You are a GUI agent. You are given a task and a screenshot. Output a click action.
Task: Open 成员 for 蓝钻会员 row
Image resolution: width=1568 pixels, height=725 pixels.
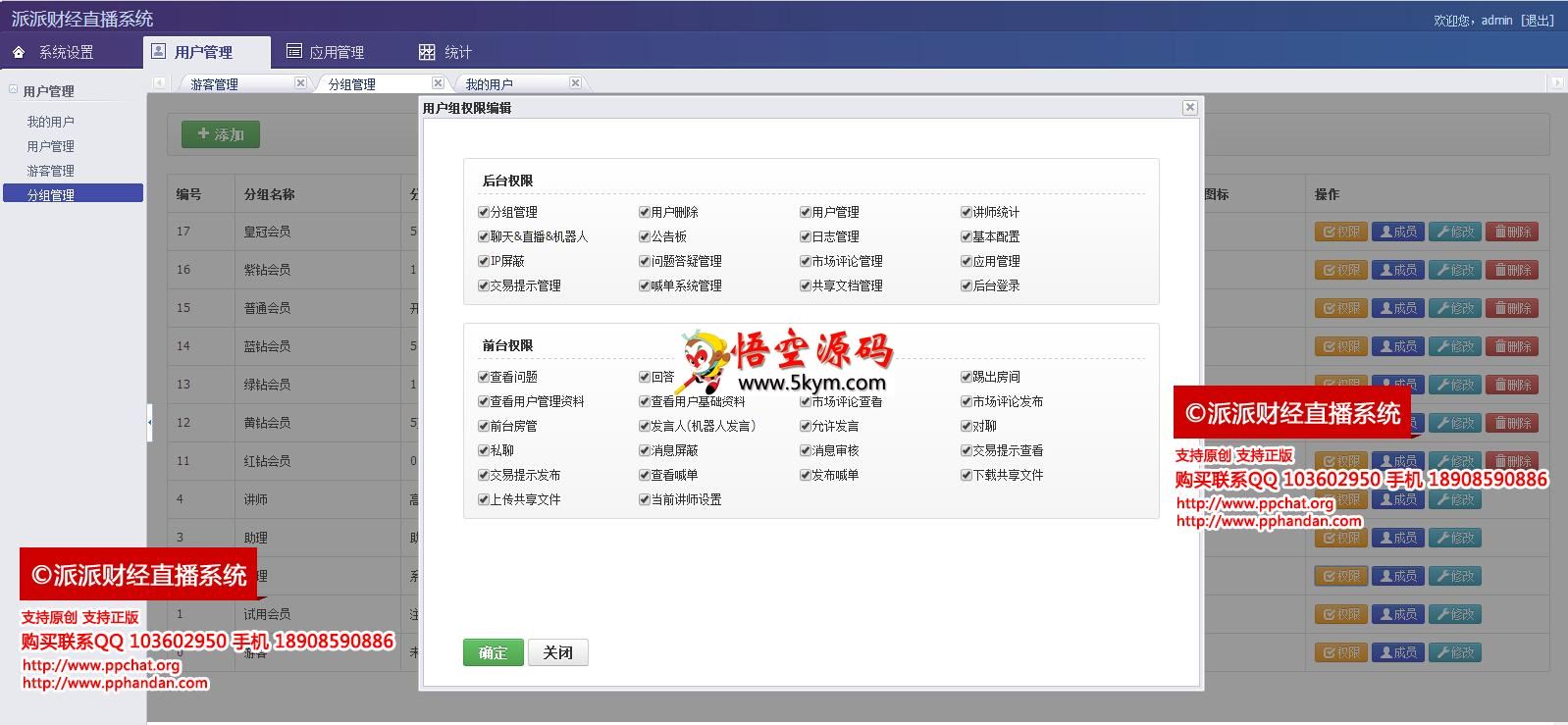pos(1397,346)
